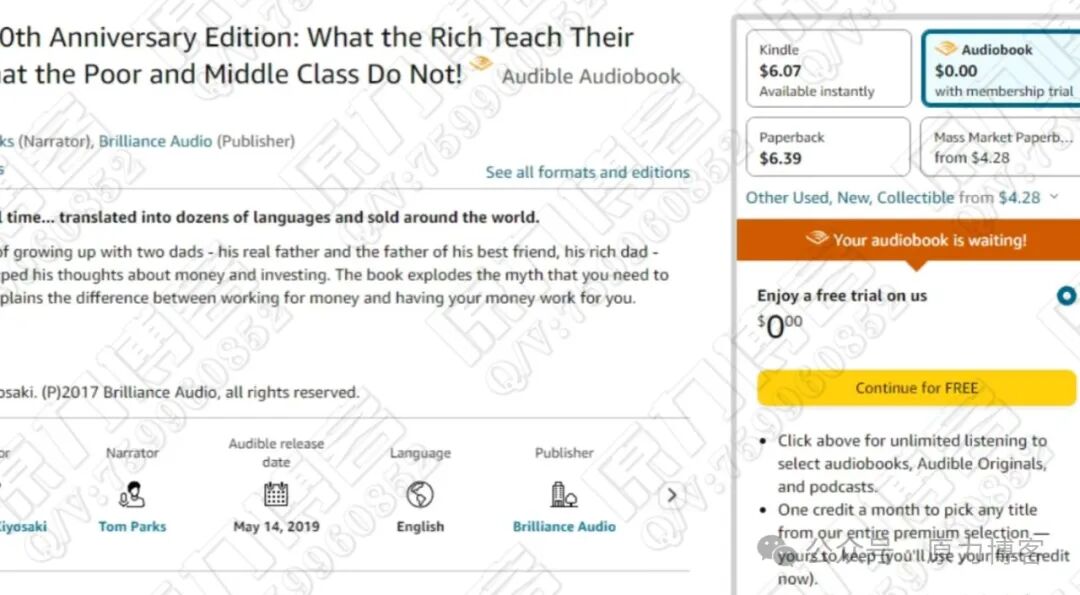Click Brilliance Audio link under Publisher icon

pos(564,526)
